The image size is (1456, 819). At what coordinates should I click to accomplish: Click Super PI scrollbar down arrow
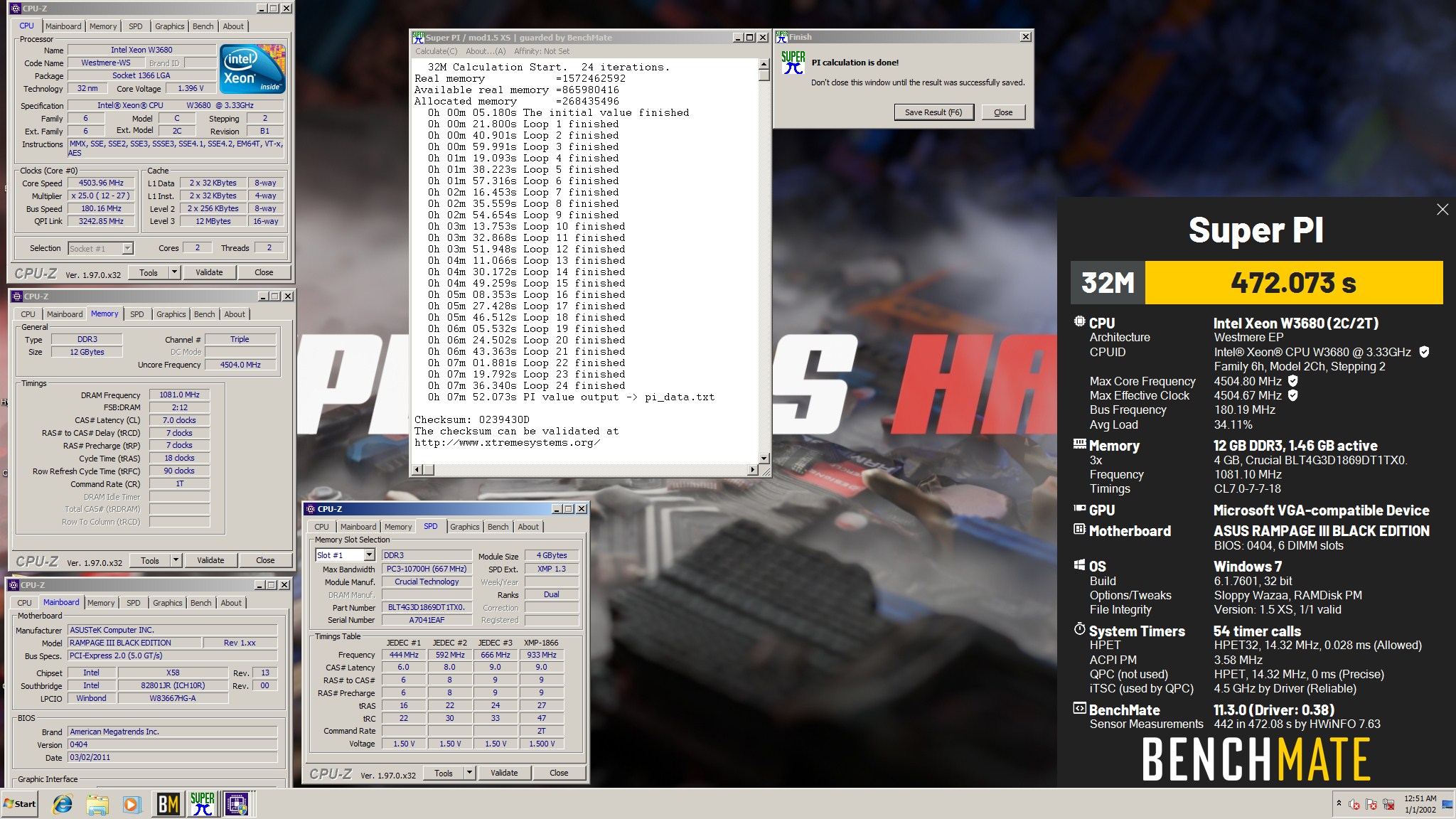(764, 459)
